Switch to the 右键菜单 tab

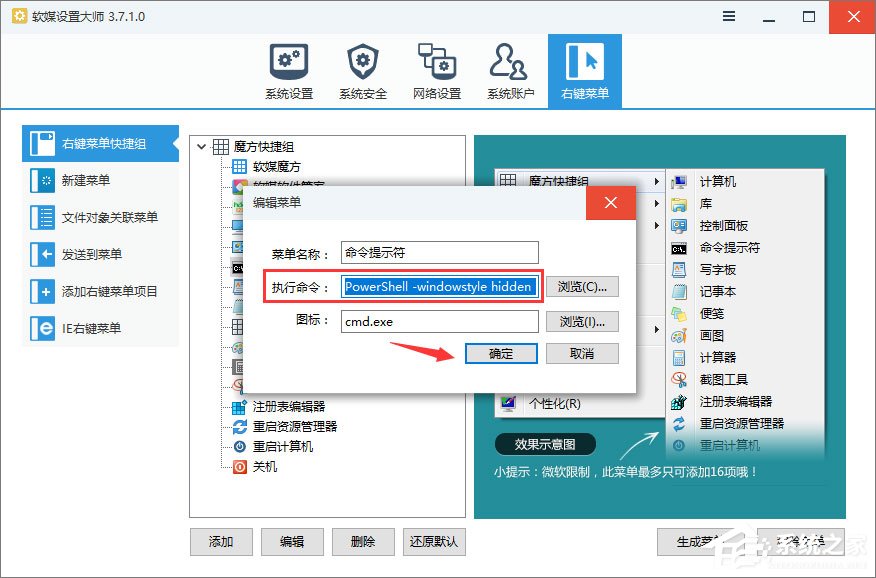(585, 70)
